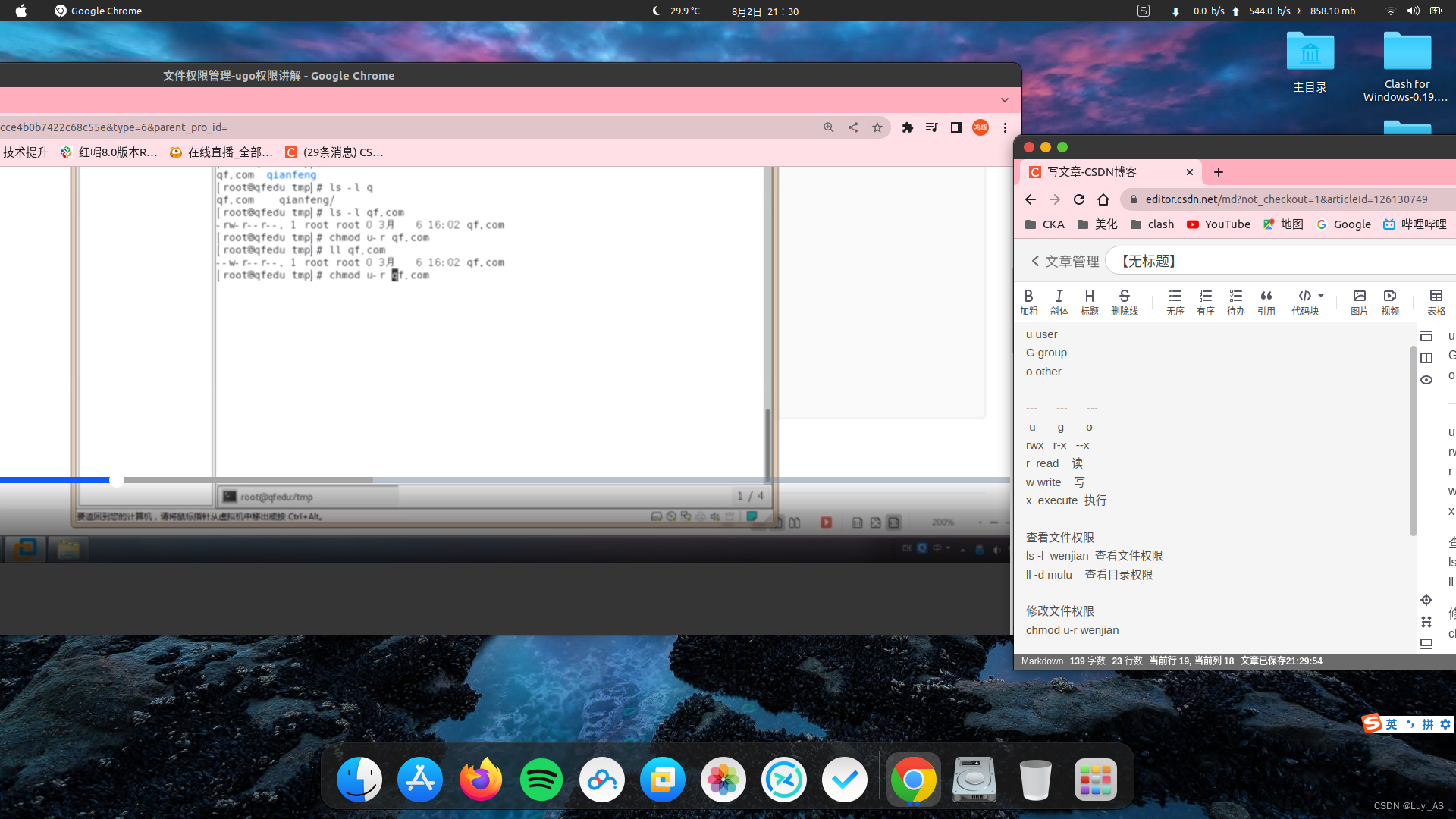Image resolution: width=1456 pixels, height=819 pixels.
Task: Open the clash bookmark folder
Action: click(x=1152, y=224)
